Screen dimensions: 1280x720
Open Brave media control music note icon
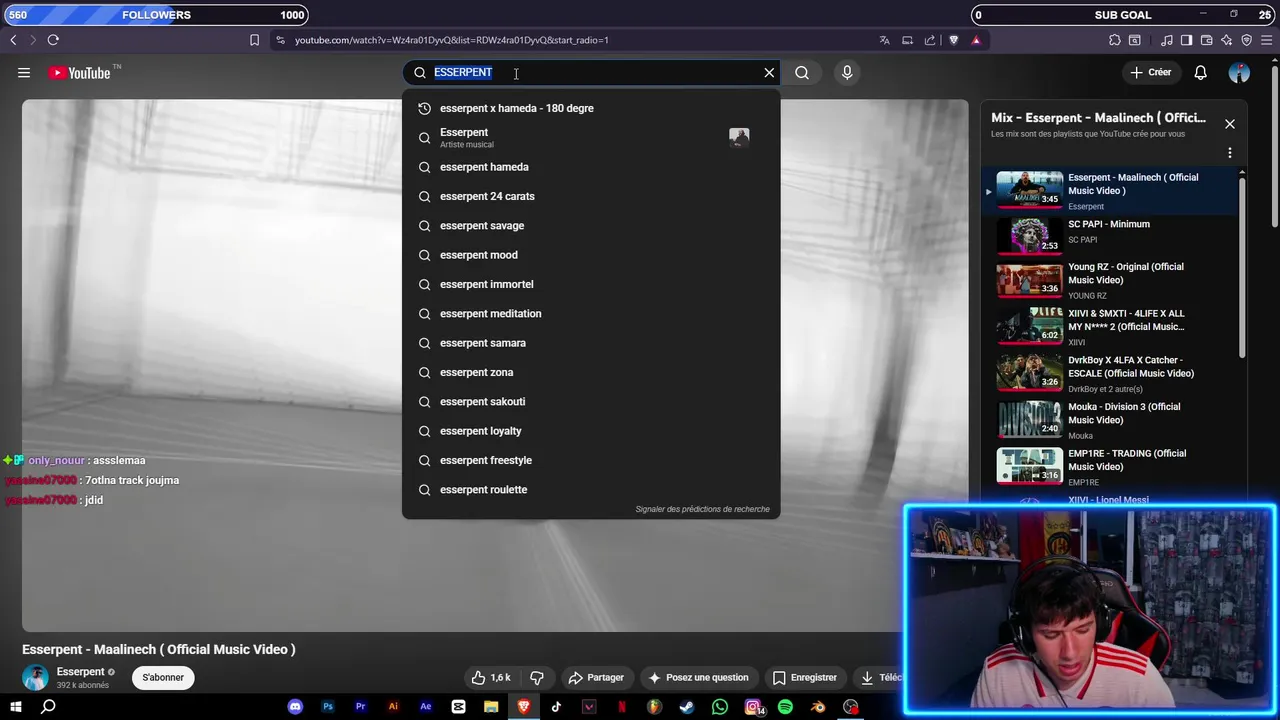coord(1167,40)
